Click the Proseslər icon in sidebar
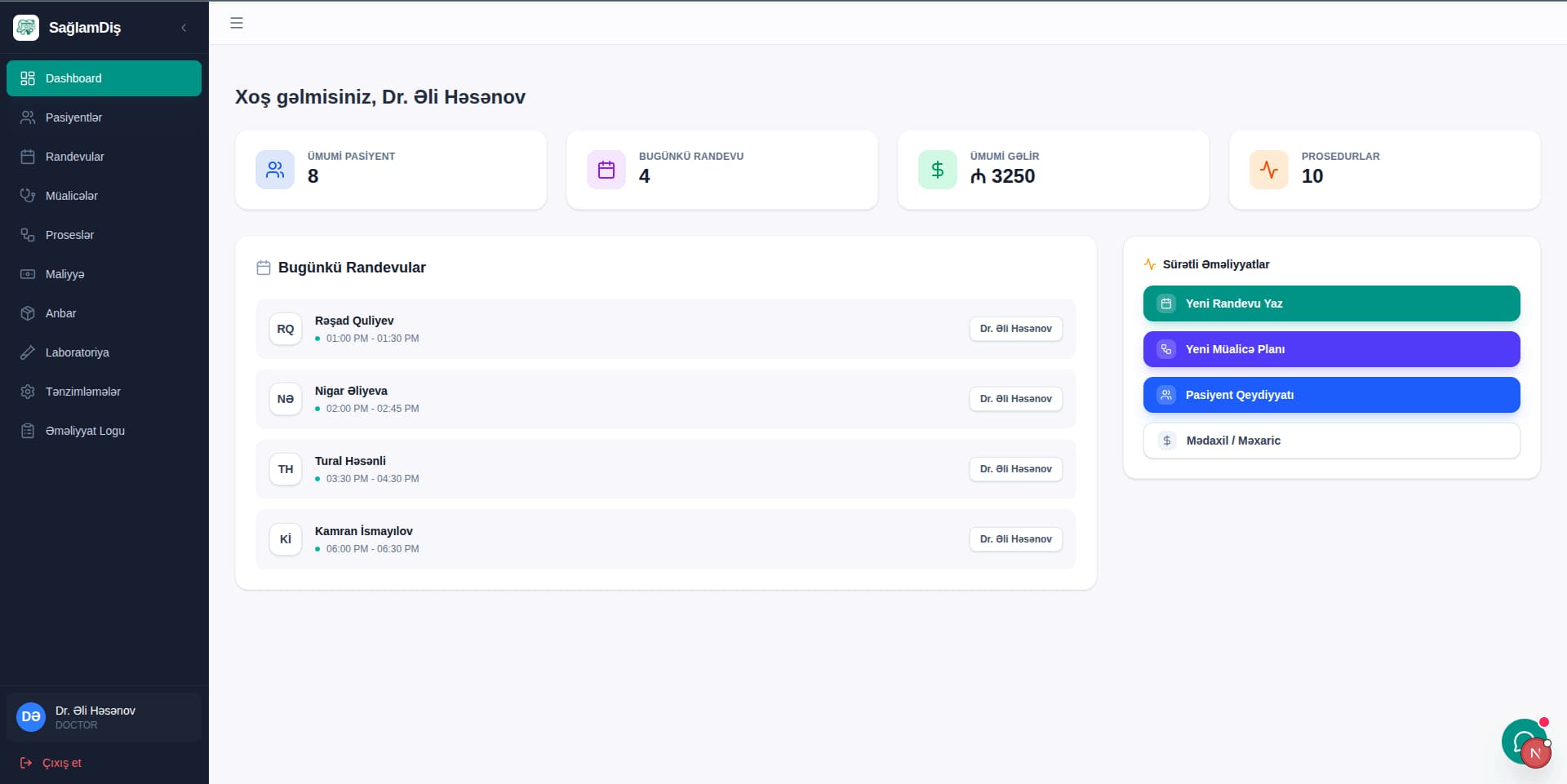 point(28,235)
